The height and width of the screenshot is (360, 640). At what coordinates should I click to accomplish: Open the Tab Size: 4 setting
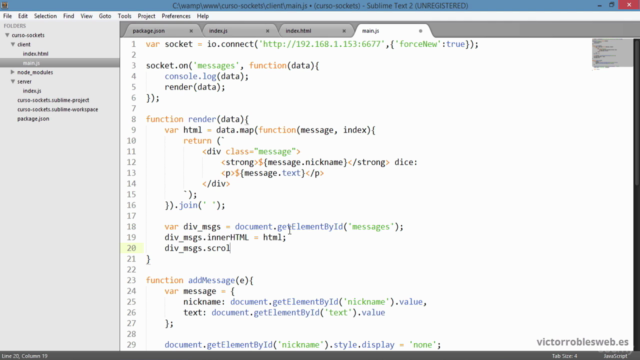click(564, 356)
